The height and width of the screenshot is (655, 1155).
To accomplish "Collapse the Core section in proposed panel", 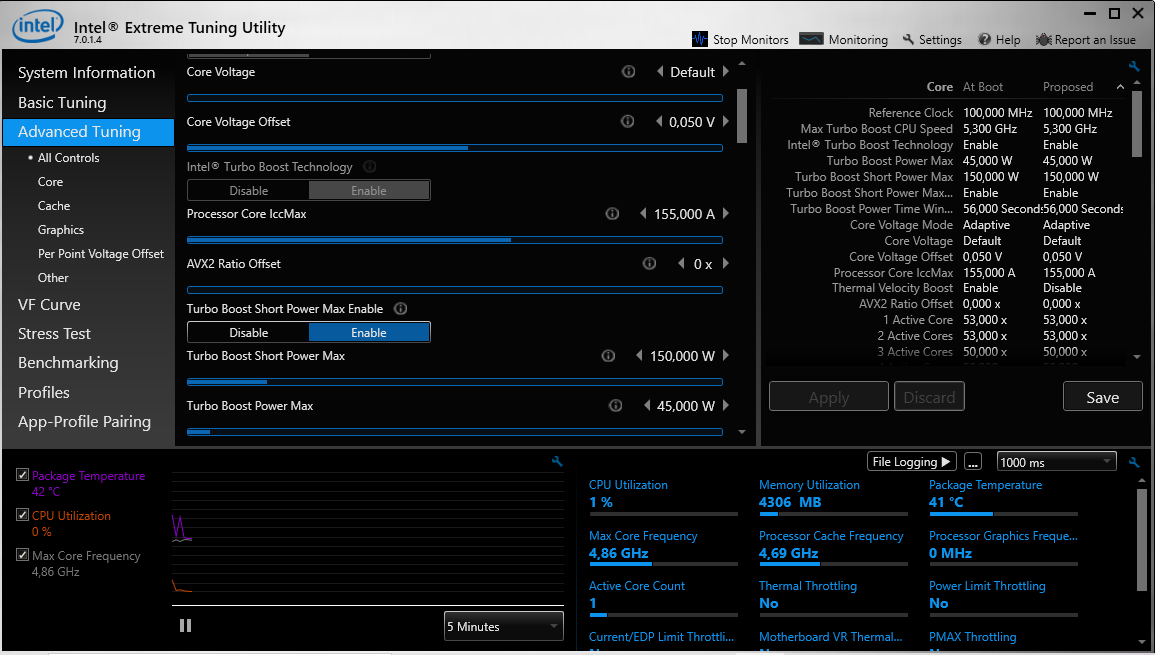I will coord(1120,87).
